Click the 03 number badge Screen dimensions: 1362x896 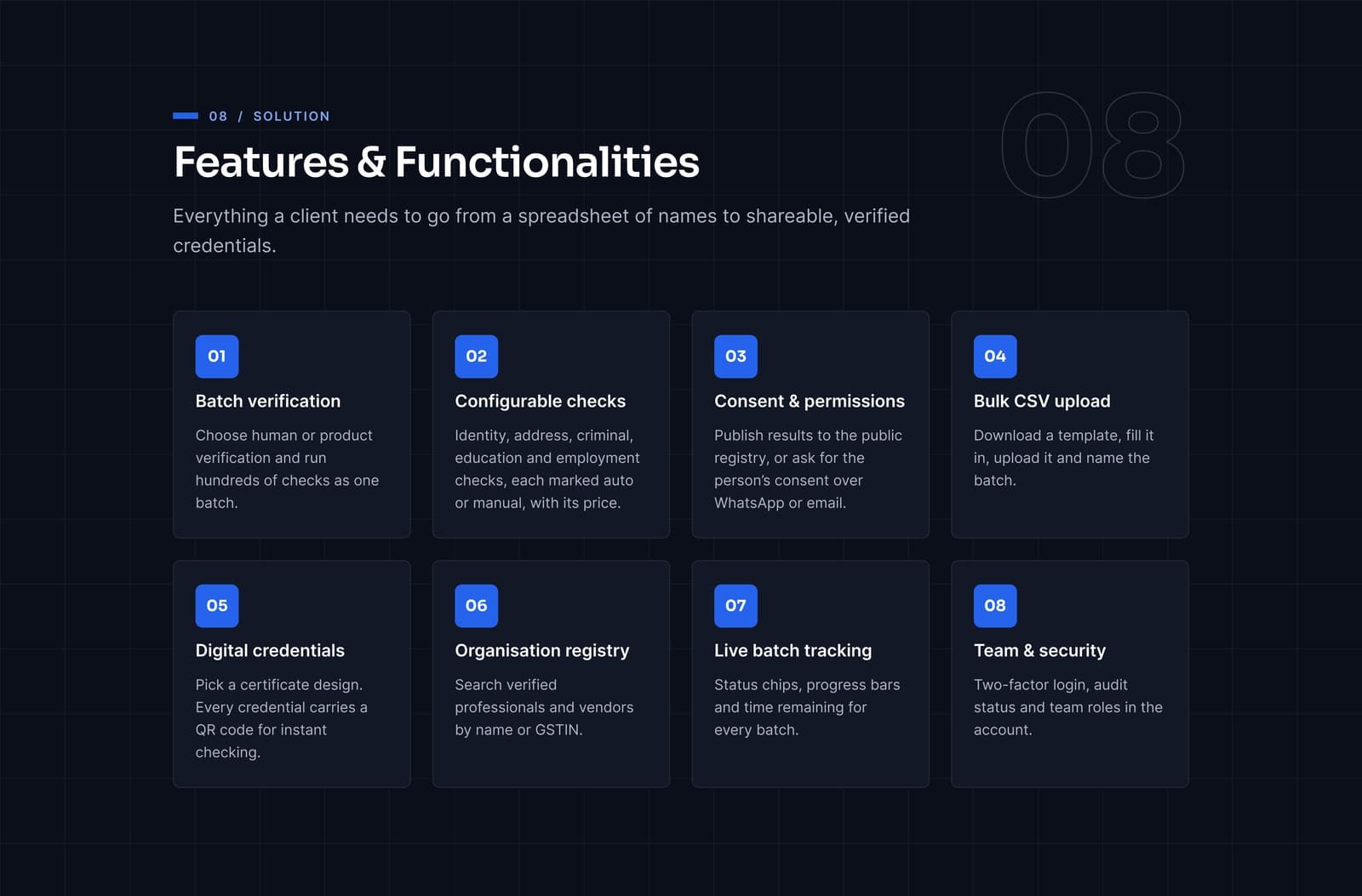pos(735,357)
